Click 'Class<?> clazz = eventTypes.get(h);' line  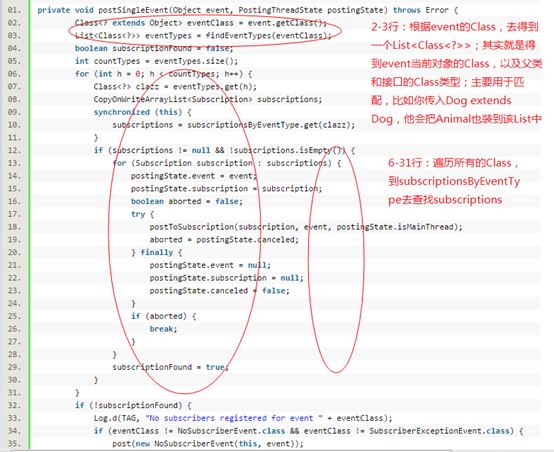[x=175, y=87]
